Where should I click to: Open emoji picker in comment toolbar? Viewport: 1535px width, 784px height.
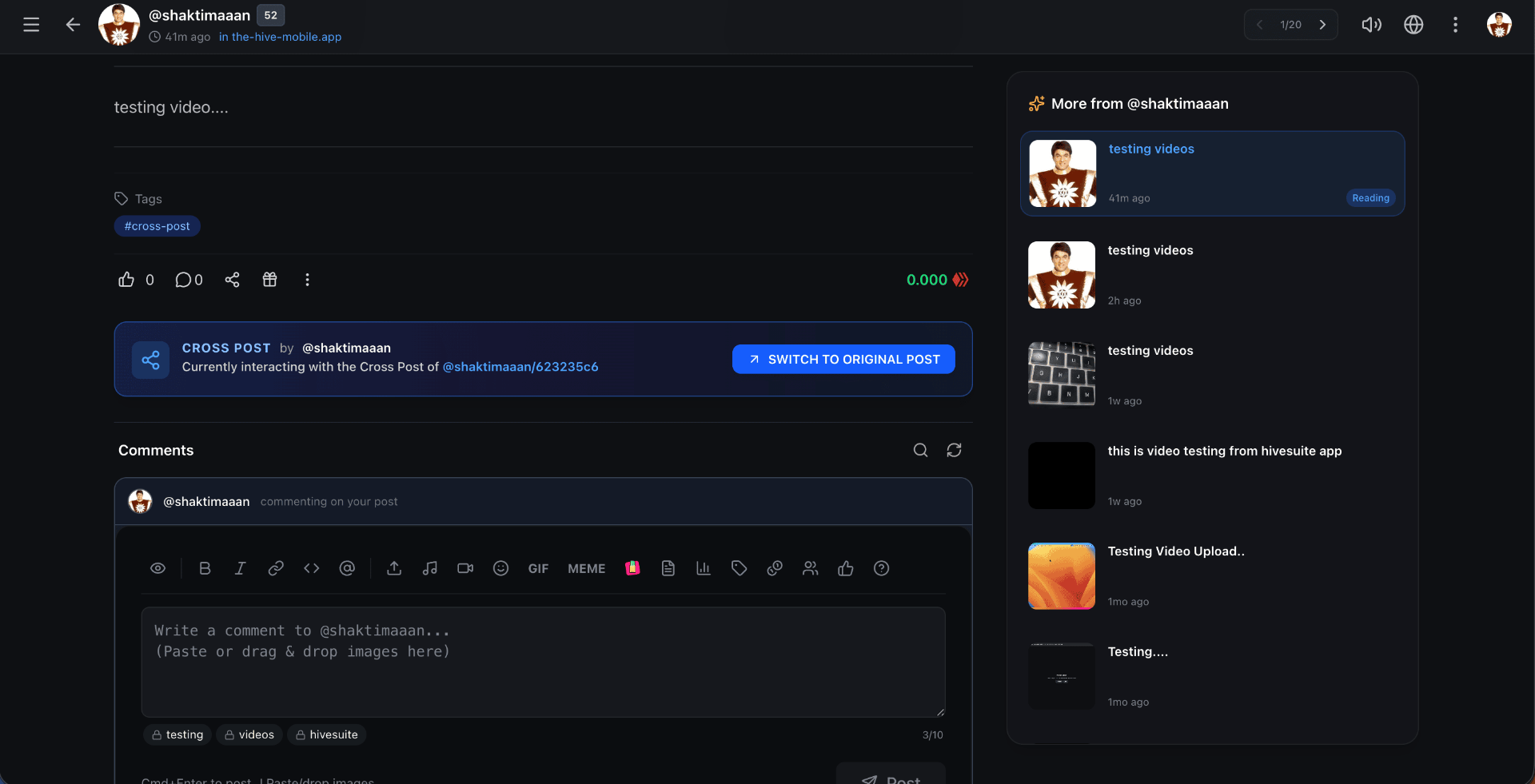pyautogui.click(x=500, y=568)
